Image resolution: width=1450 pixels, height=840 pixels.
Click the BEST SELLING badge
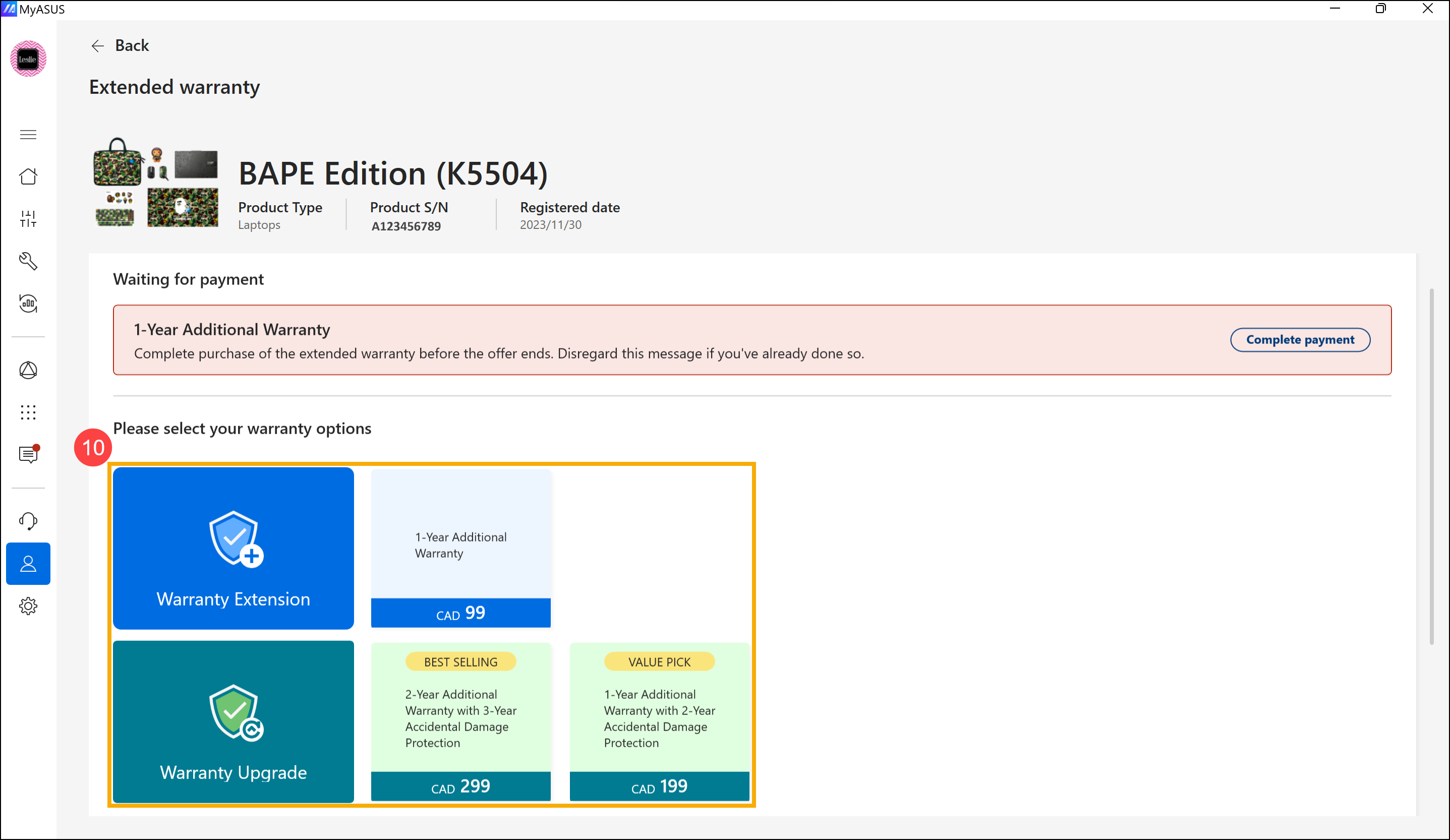click(460, 662)
